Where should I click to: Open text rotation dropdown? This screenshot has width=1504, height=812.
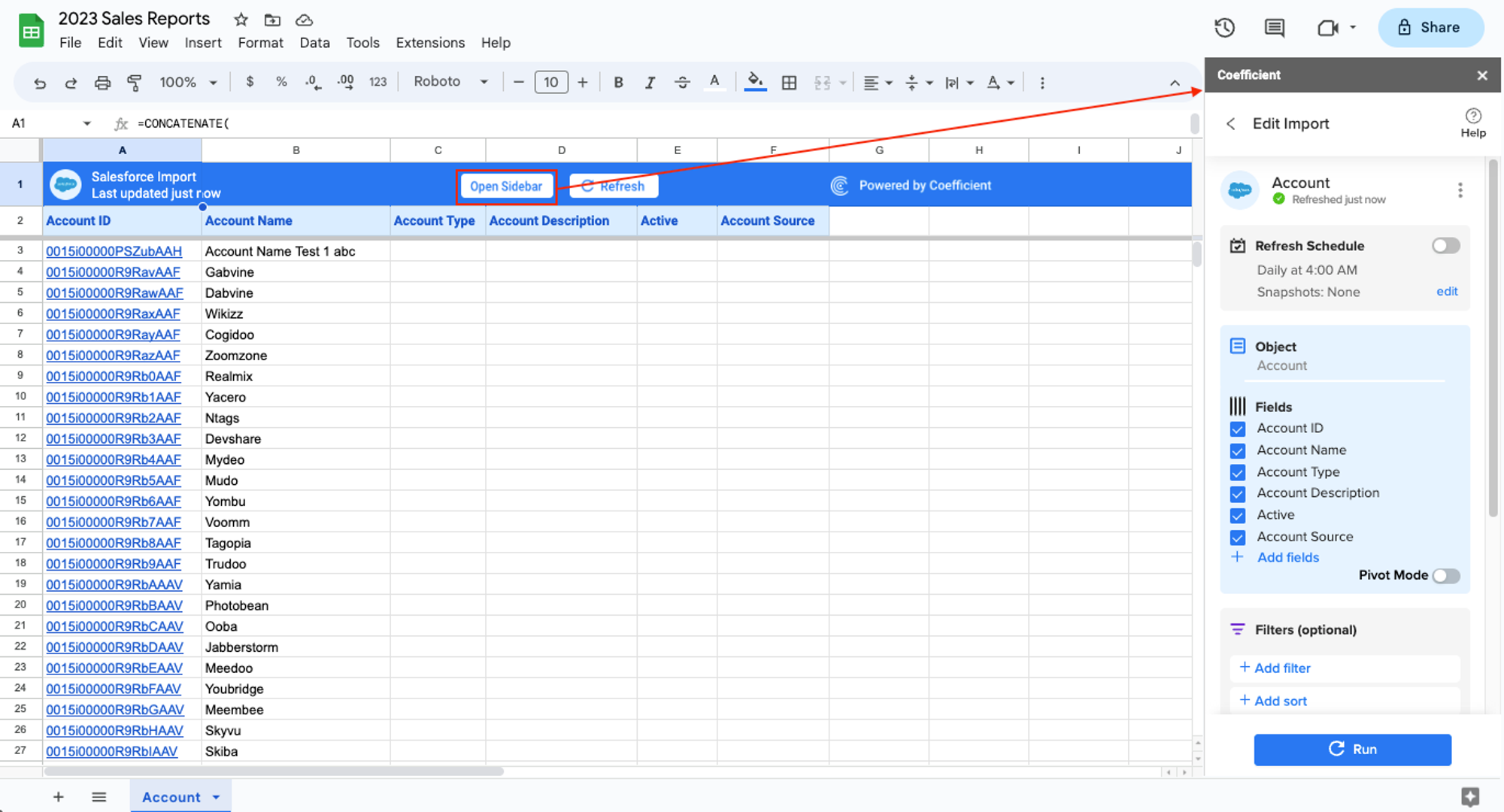tap(1000, 83)
